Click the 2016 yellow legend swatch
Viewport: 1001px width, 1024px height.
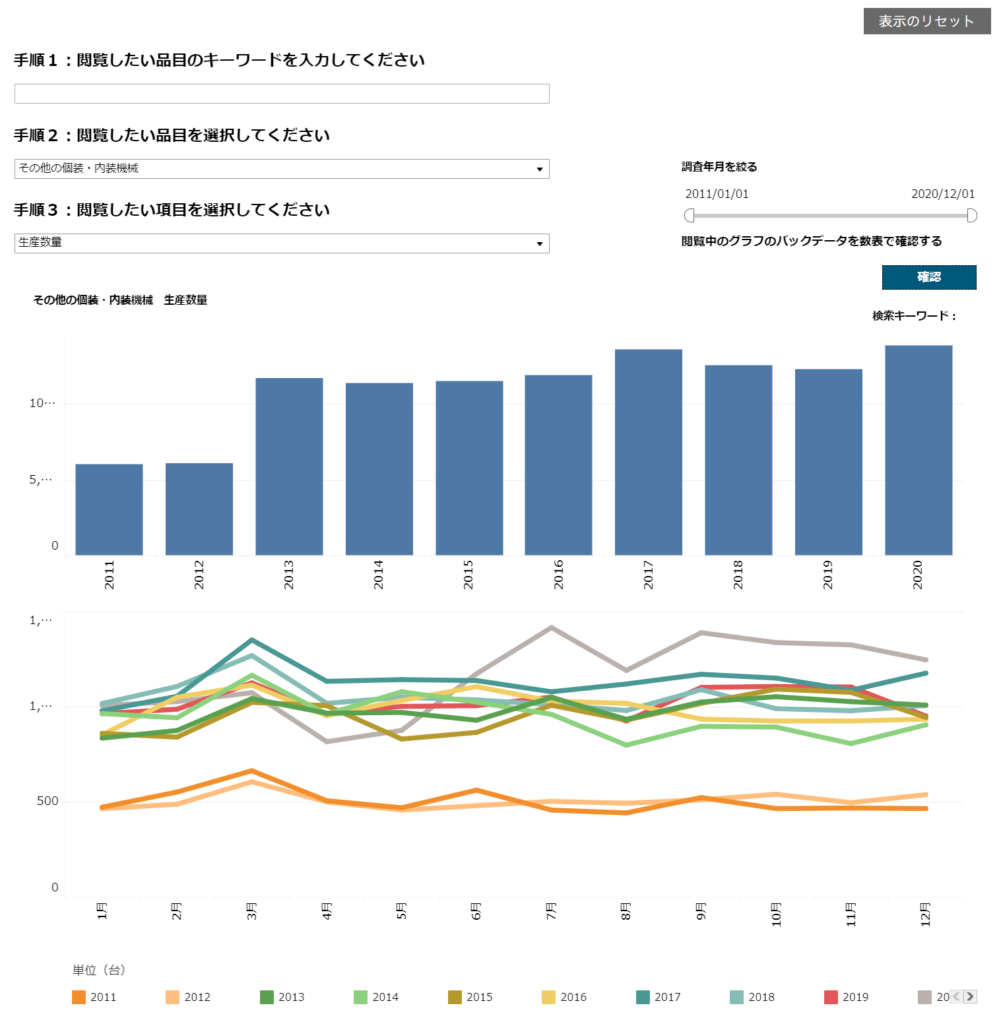tap(549, 997)
